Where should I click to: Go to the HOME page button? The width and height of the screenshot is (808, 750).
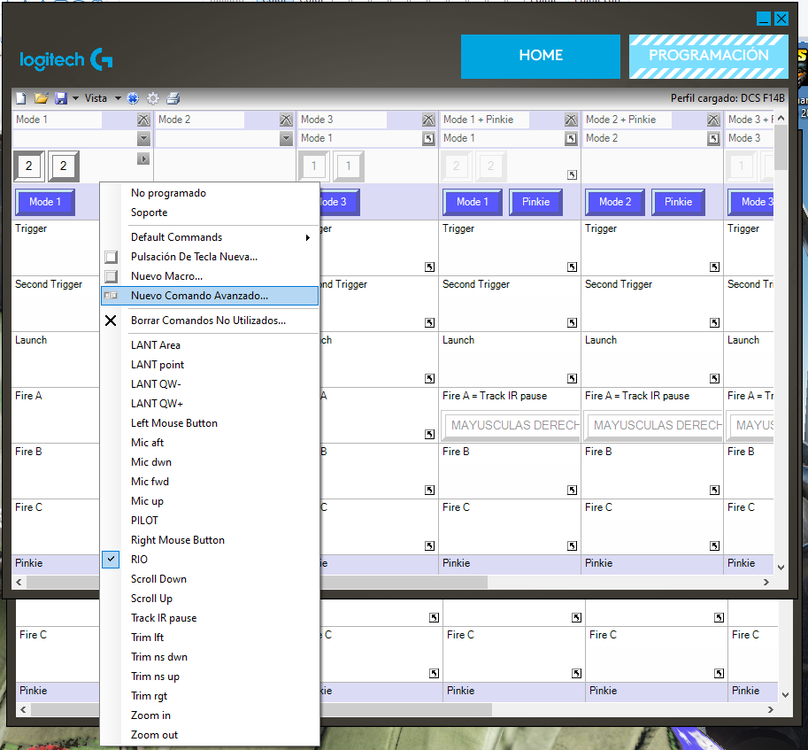541,56
